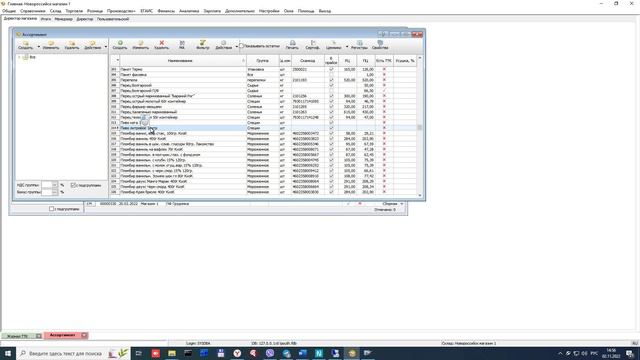The image size is (640, 360).
Task: Toggle В прайсе checkbox in the highlighted row
Action: 331,128
